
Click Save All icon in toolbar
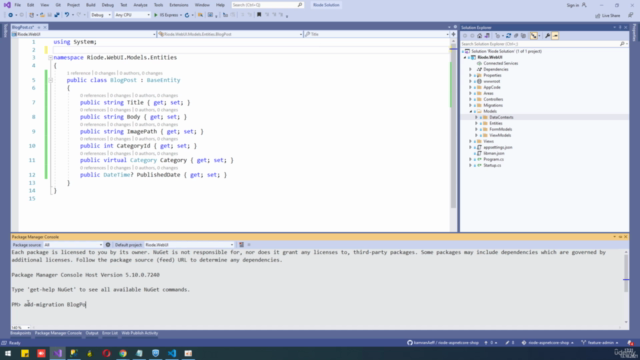pyautogui.click(x=57, y=15)
